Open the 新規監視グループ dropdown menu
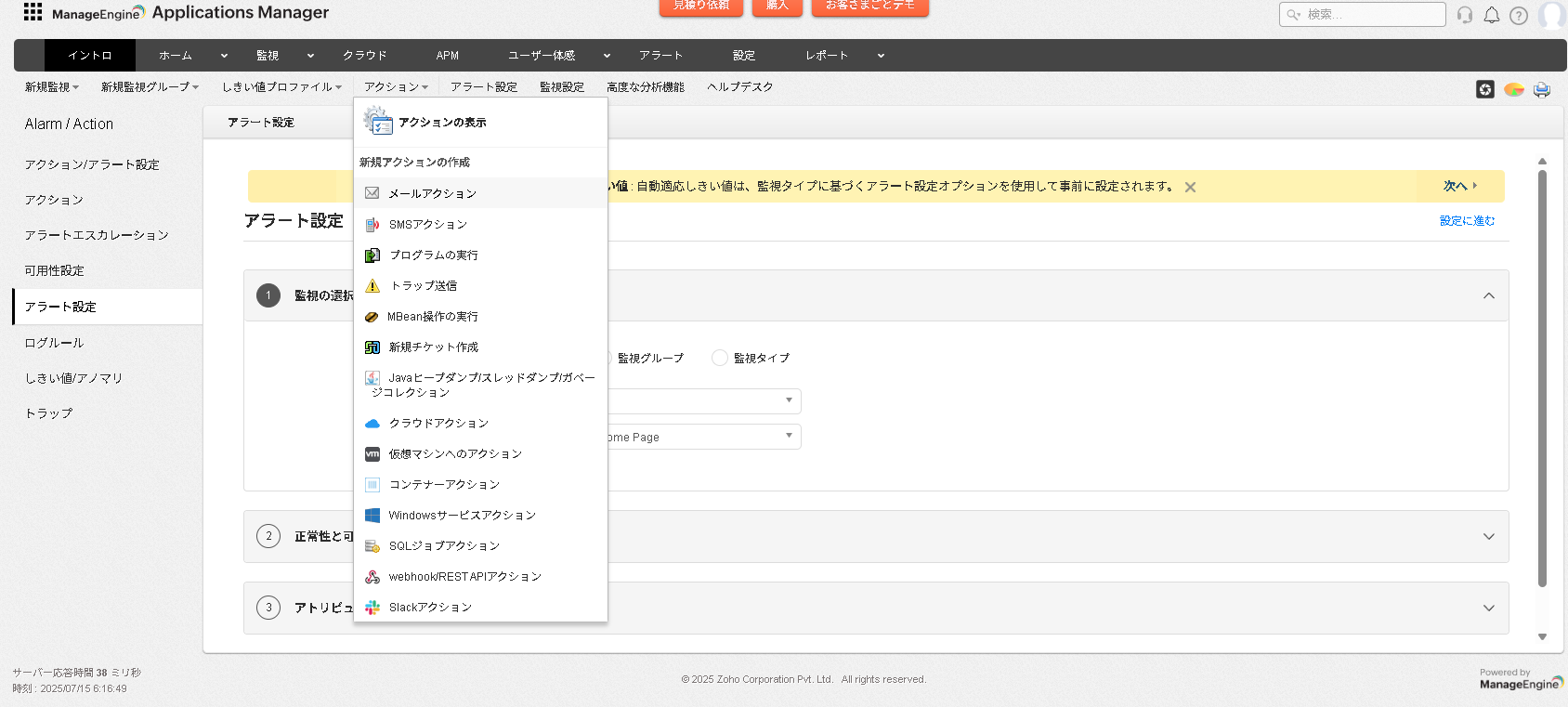The image size is (1568, 707). [x=150, y=86]
